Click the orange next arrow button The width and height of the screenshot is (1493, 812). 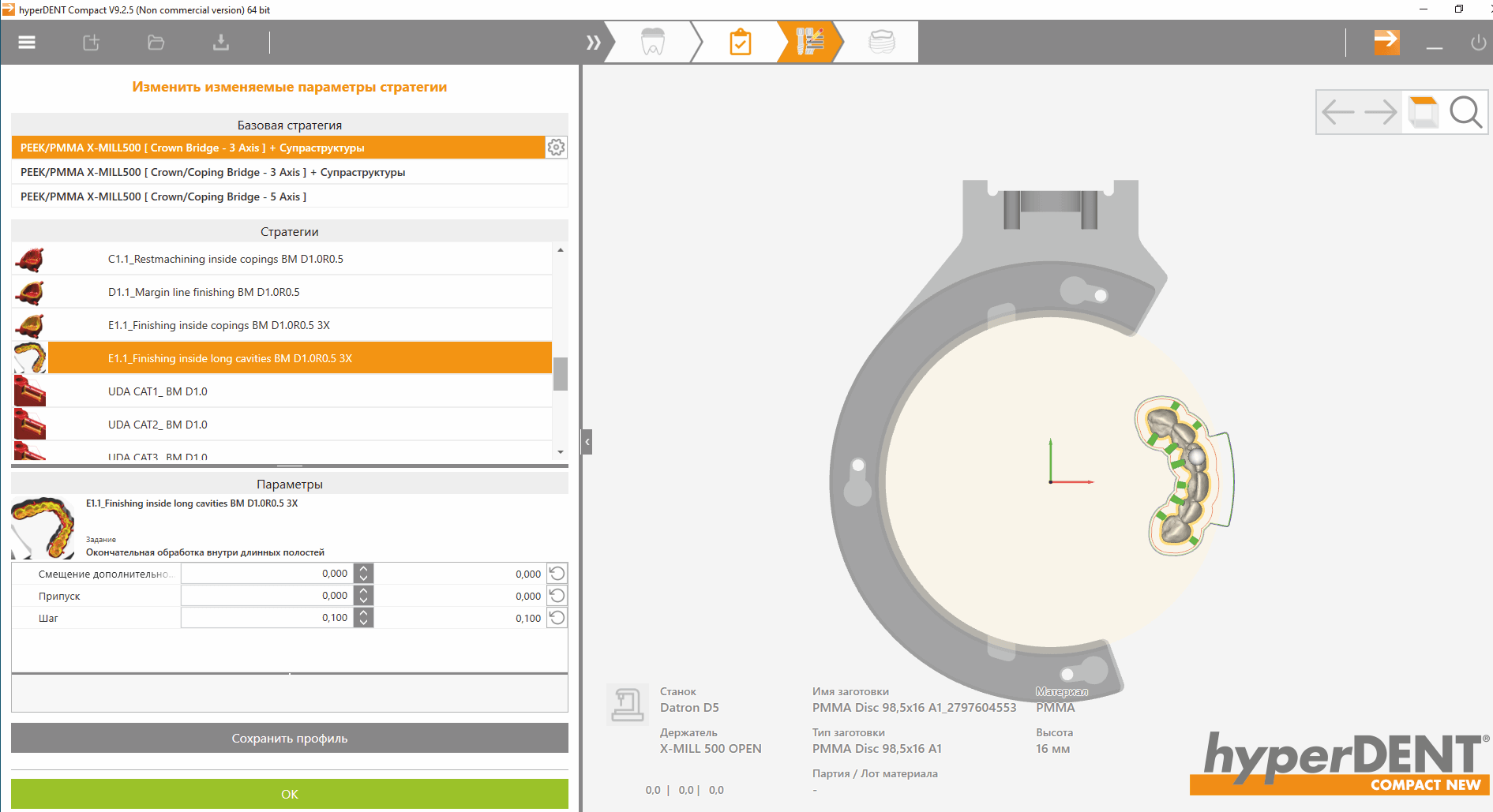tap(1386, 42)
